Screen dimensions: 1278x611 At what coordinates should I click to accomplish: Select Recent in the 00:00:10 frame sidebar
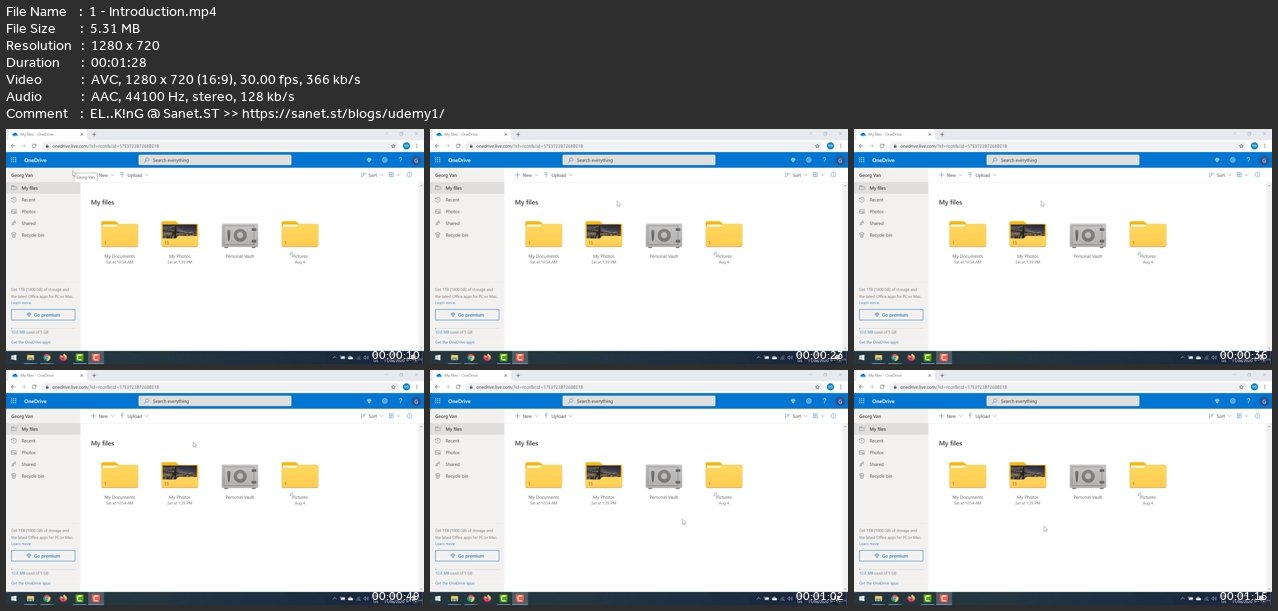click(x=43, y=200)
